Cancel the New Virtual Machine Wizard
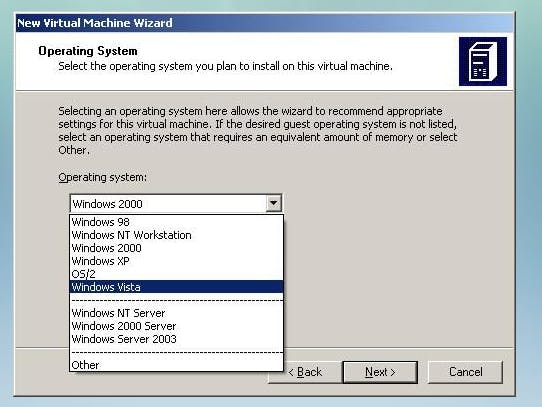542x407 pixels. point(465,372)
